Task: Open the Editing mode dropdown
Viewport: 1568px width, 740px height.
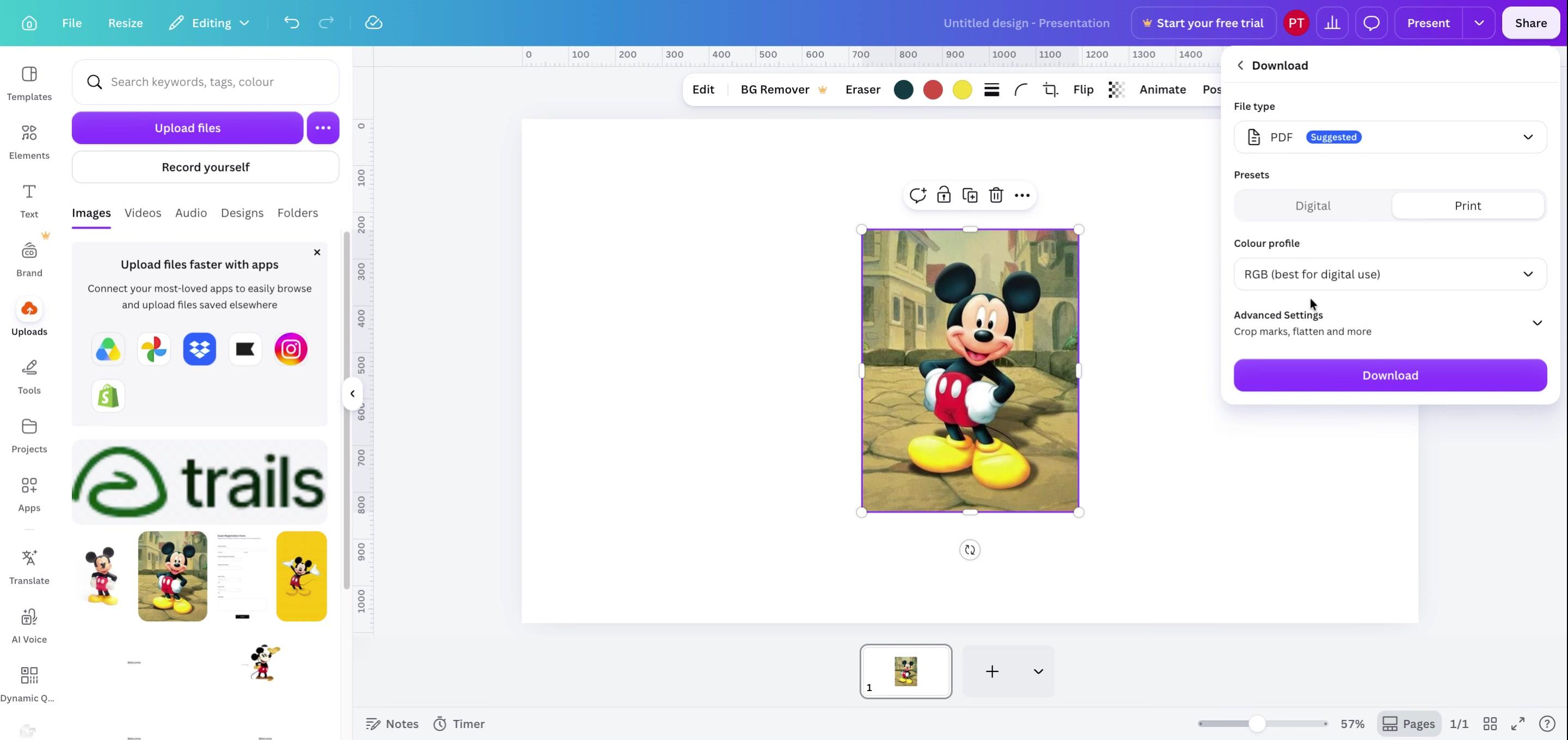Action: click(210, 23)
